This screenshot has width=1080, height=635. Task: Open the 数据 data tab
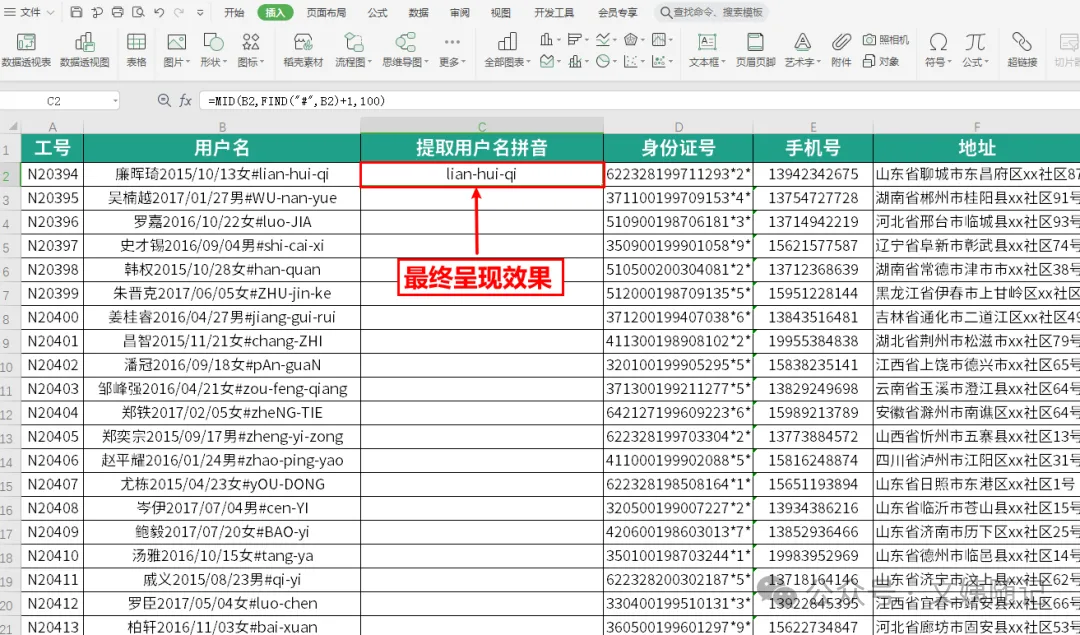click(418, 12)
